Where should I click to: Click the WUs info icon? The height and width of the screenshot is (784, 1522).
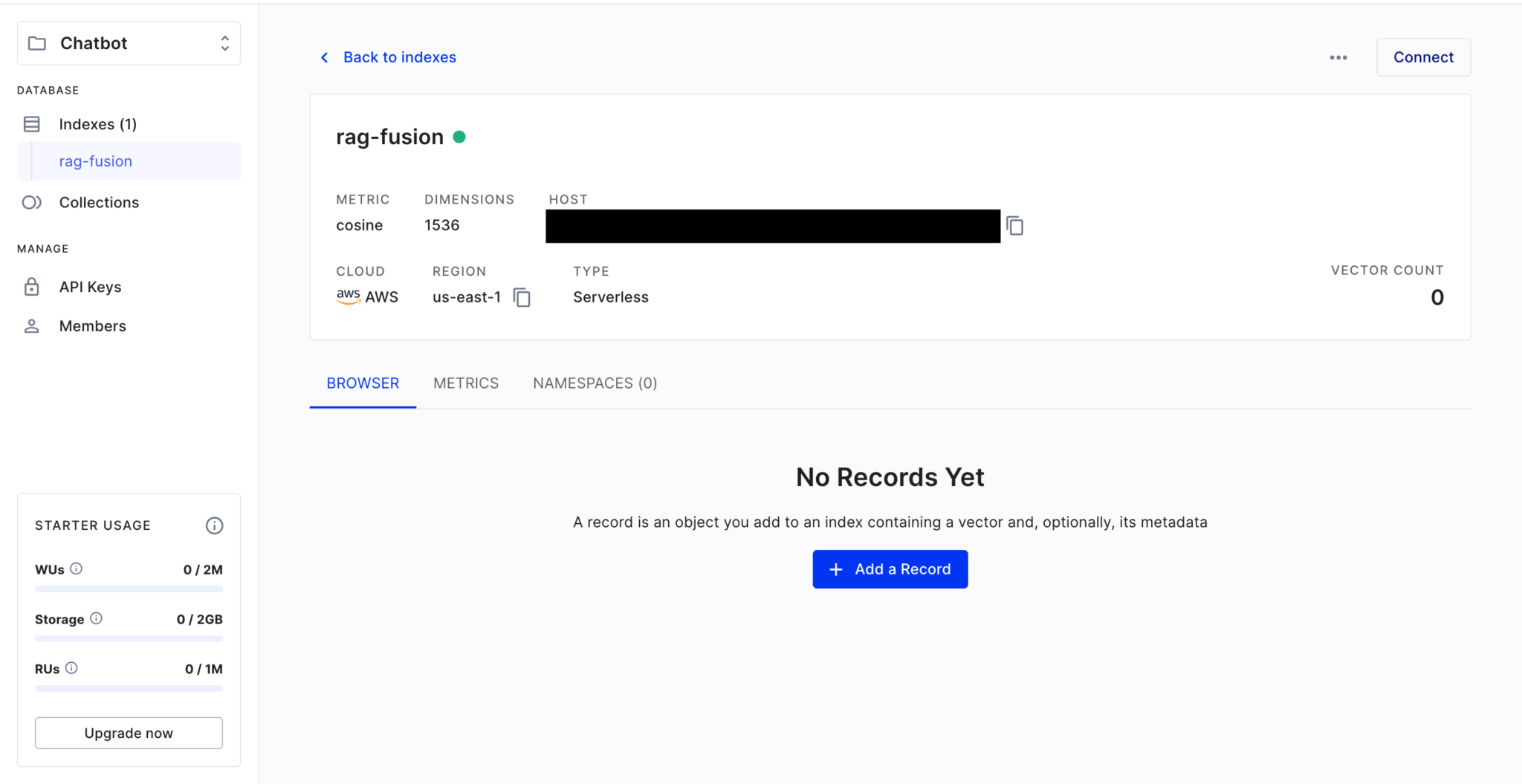[x=77, y=568]
